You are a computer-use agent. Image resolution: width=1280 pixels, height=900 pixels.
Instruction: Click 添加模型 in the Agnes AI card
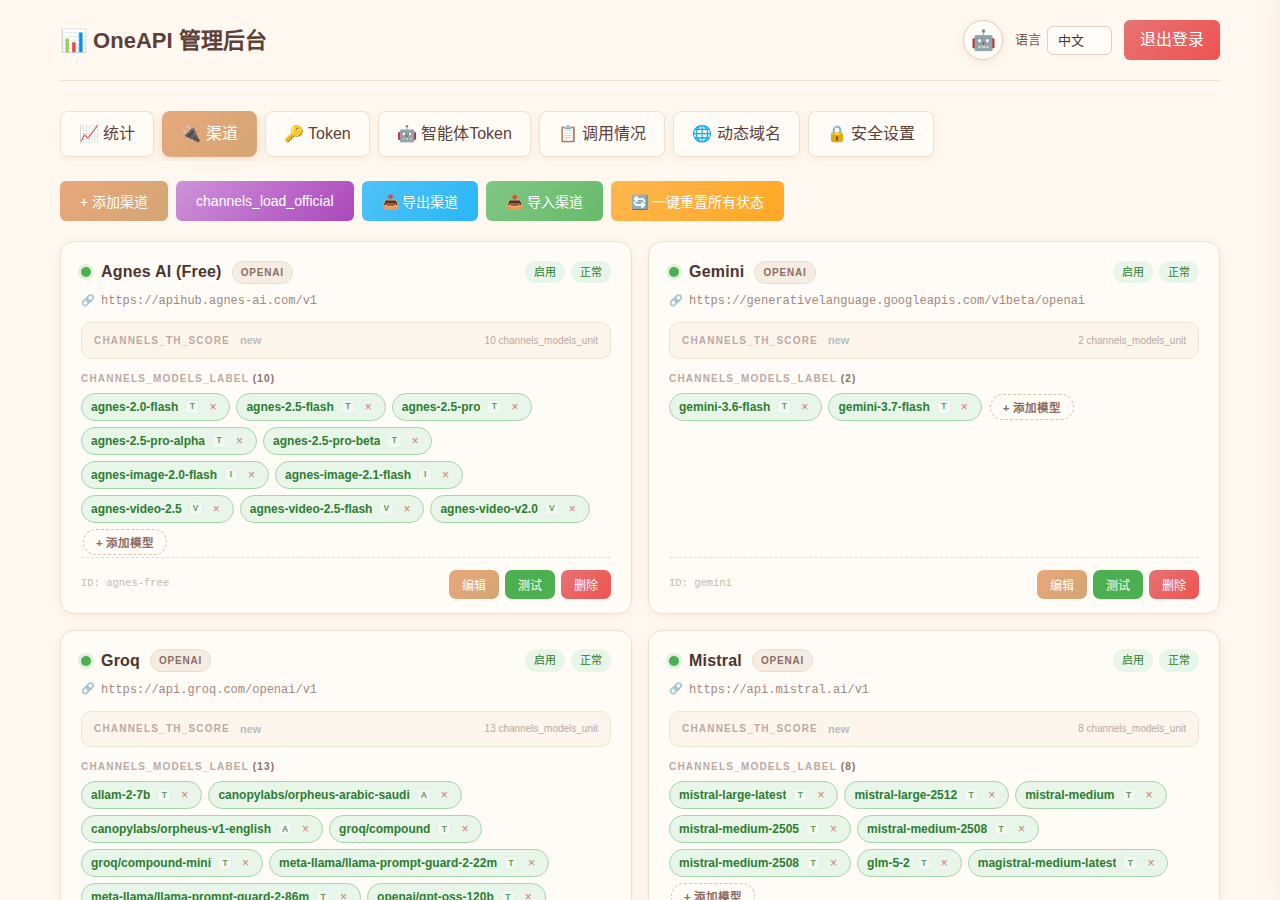tap(125, 543)
